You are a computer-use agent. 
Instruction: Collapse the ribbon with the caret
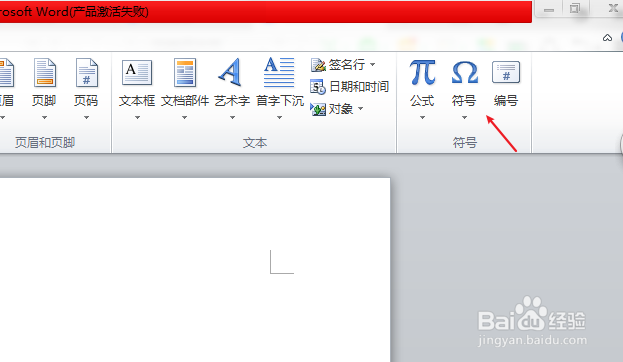[607, 38]
